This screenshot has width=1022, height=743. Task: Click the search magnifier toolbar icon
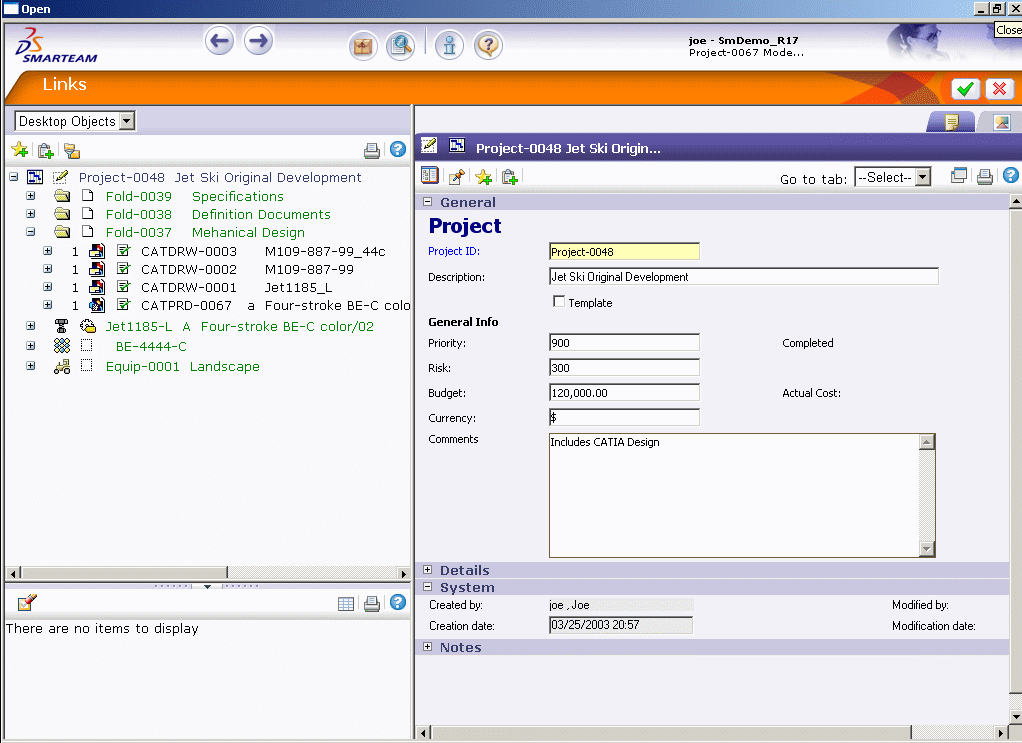click(401, 46)
